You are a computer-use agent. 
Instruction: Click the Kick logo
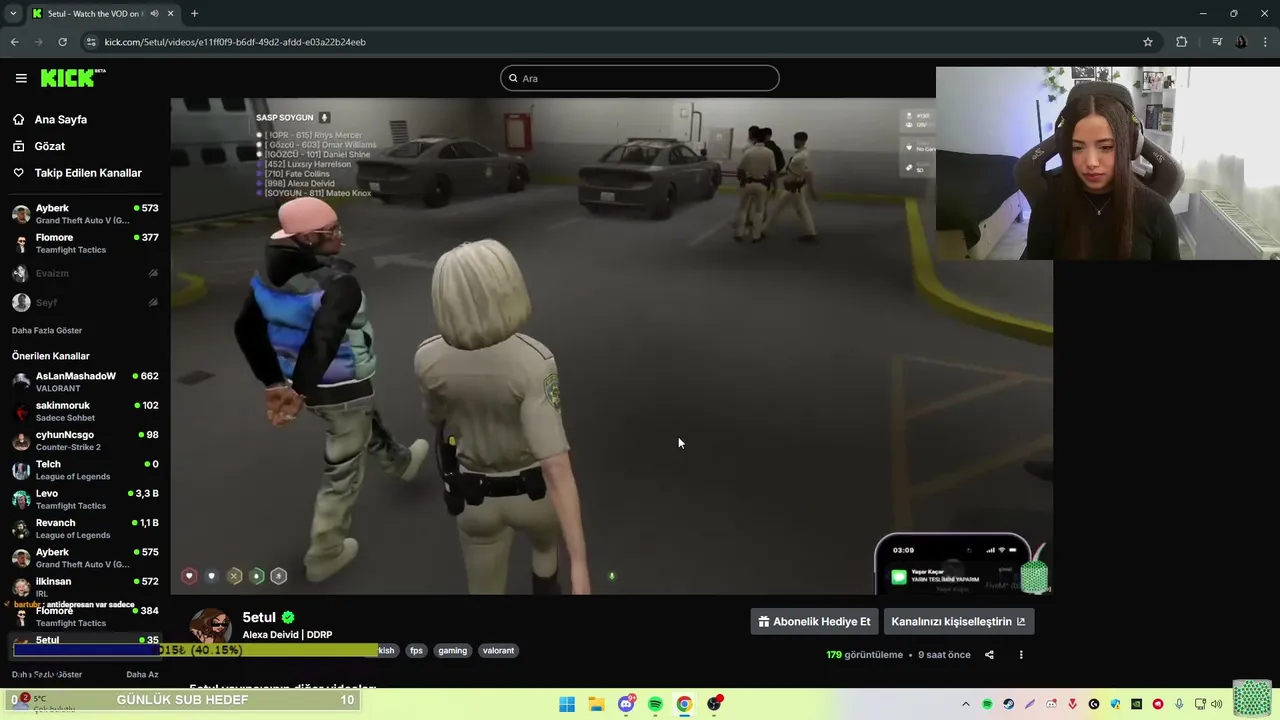coord(73,78)
